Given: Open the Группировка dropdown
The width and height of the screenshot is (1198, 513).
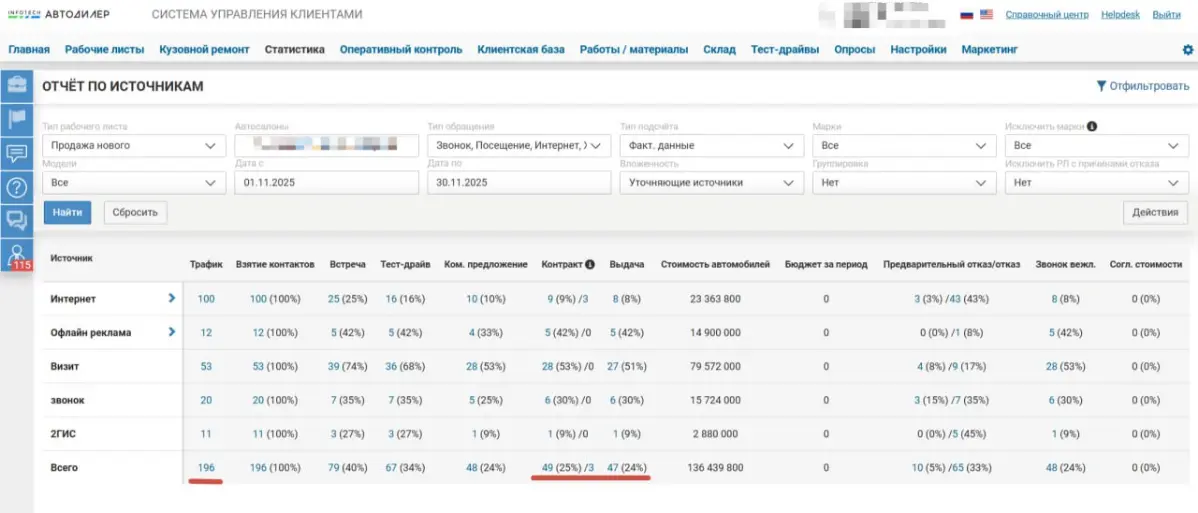Looking at the screenshot, I should pyautogui.click(x=904, y=183).
